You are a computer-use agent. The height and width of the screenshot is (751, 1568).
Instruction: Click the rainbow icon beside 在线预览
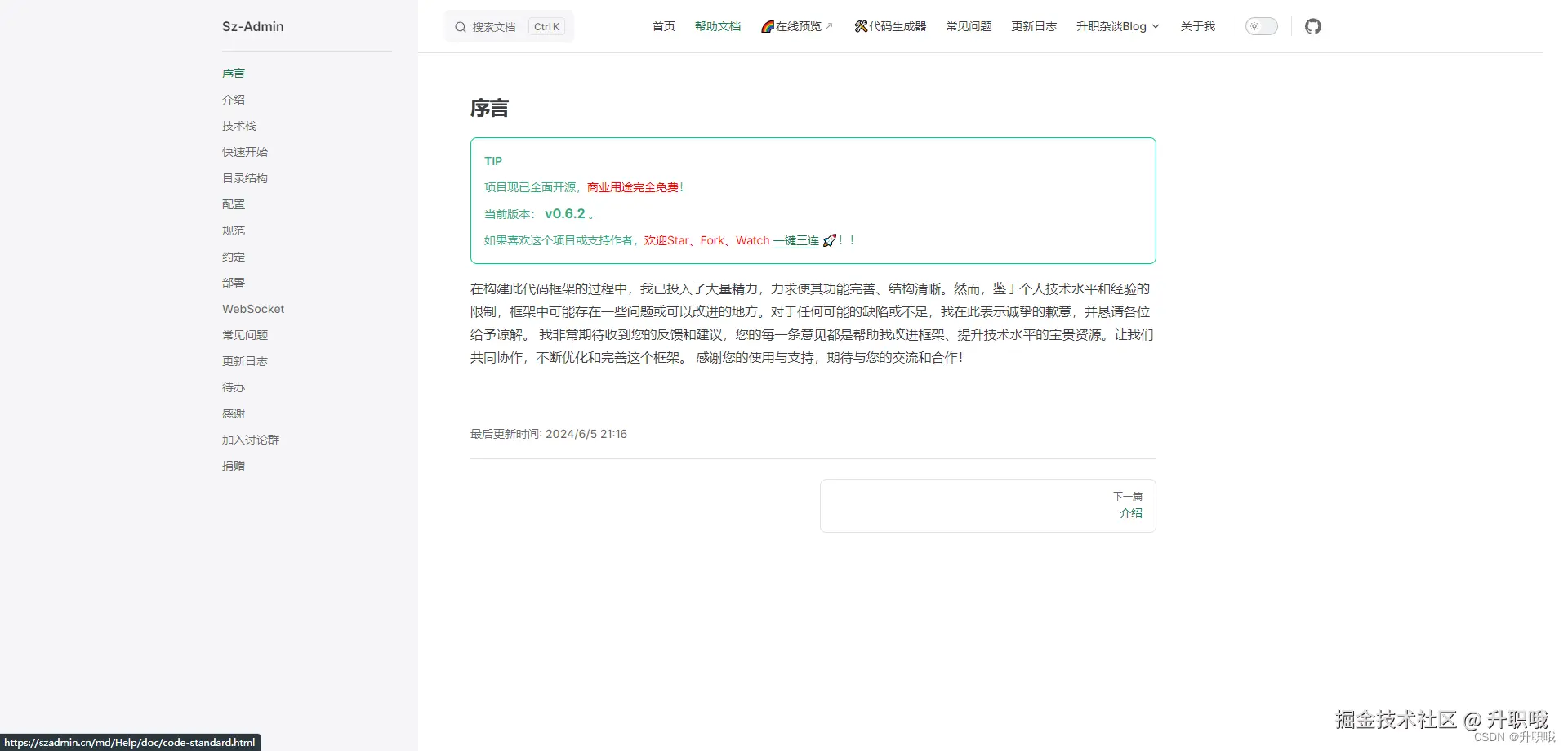coord(766,26)
